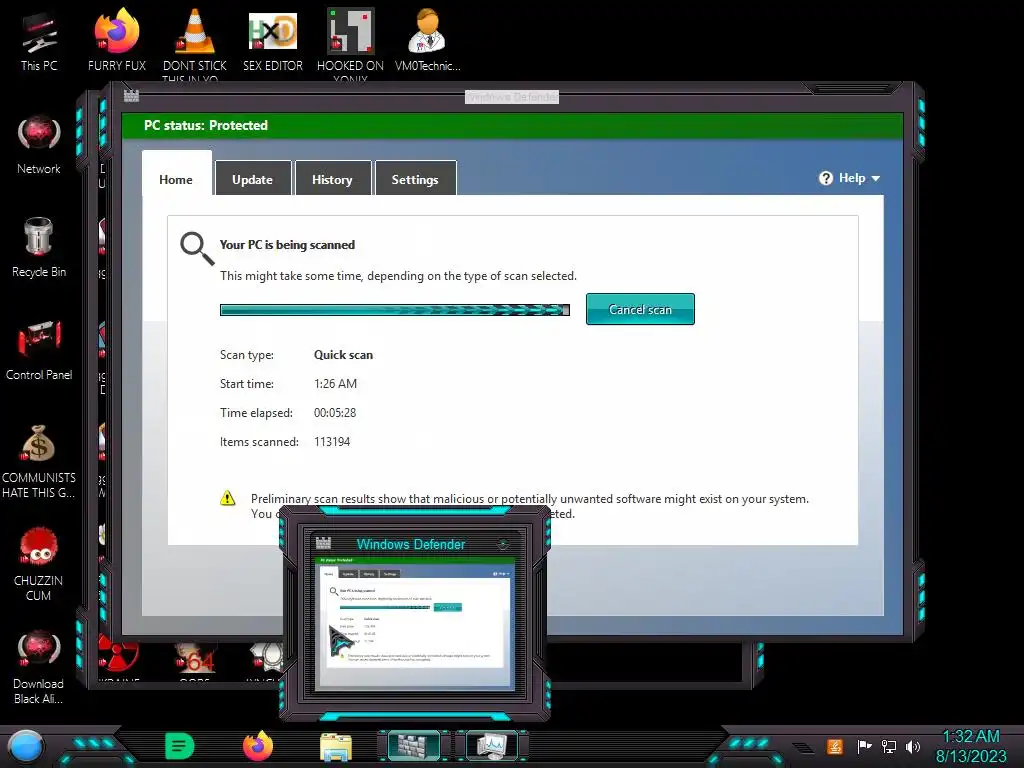The image size is (1024, 768).
Task: Click the Windows Defender taskbar button
Action: coord(414,746)
